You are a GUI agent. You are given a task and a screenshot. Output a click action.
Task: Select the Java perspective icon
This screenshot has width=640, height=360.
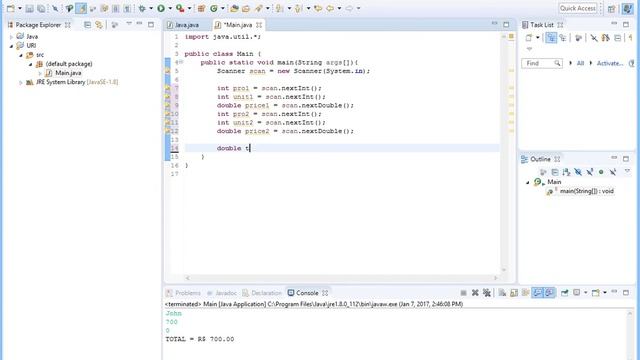pos(627,8)
